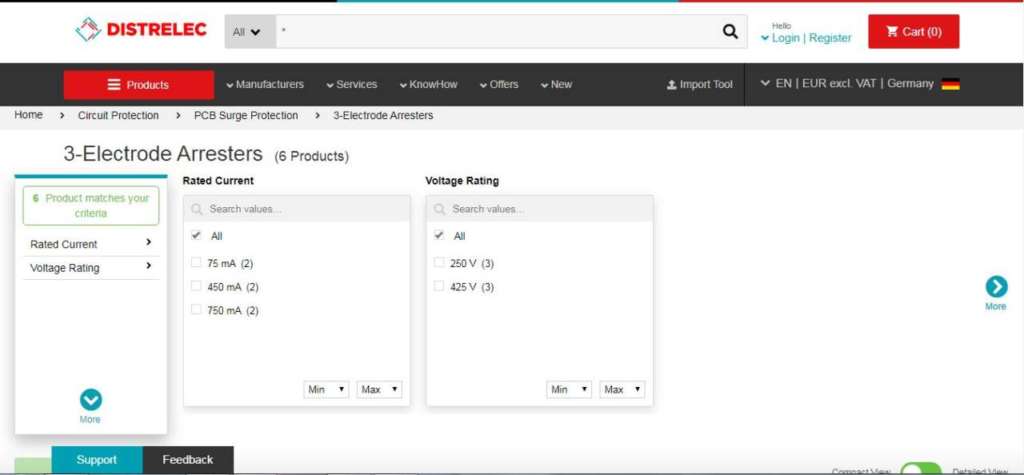The image size is (1024, 475).
Task: Open the Import Tool
Action: [699, 84]
